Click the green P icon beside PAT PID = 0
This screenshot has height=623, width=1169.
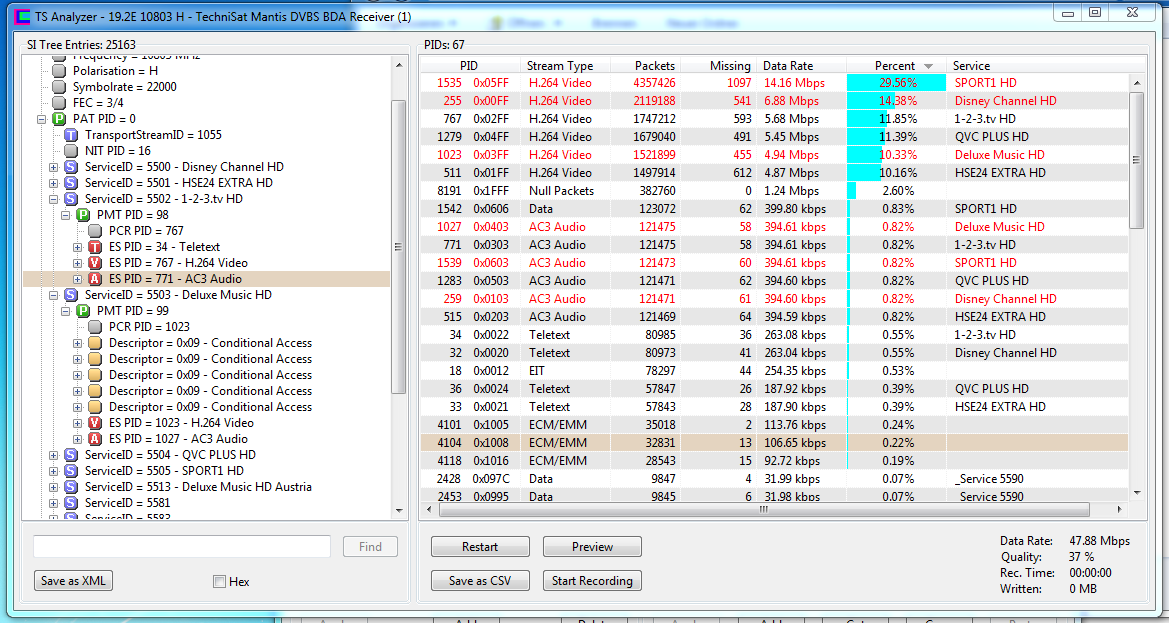[x=59, y=119]
